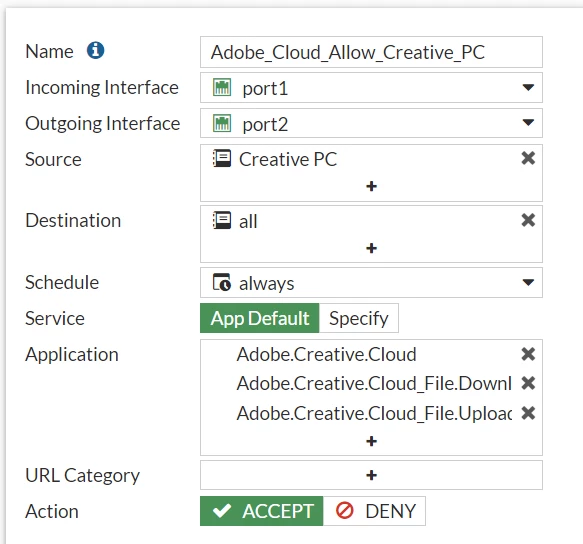Add an application with plus icon
583x544 pixels.
point(371,441)
